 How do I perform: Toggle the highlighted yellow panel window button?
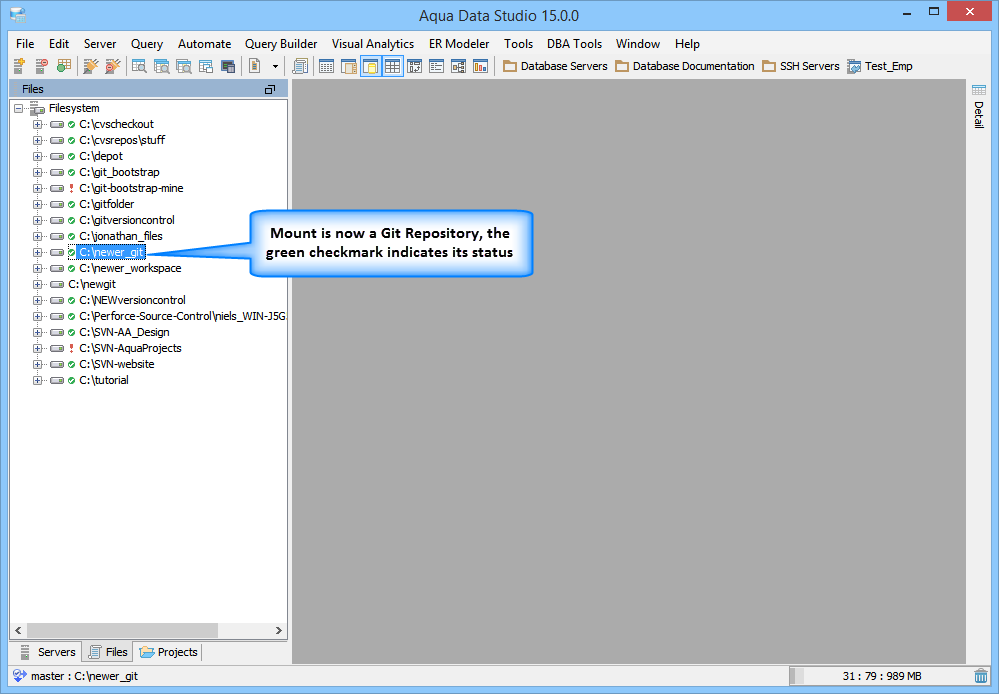click(x=371, y=66)
